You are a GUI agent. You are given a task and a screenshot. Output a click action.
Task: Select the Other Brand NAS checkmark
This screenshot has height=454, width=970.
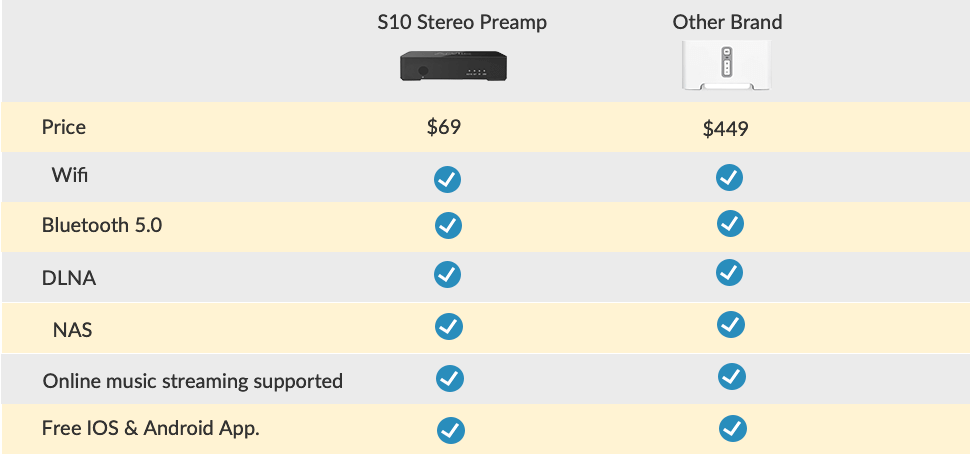point(731,325)
